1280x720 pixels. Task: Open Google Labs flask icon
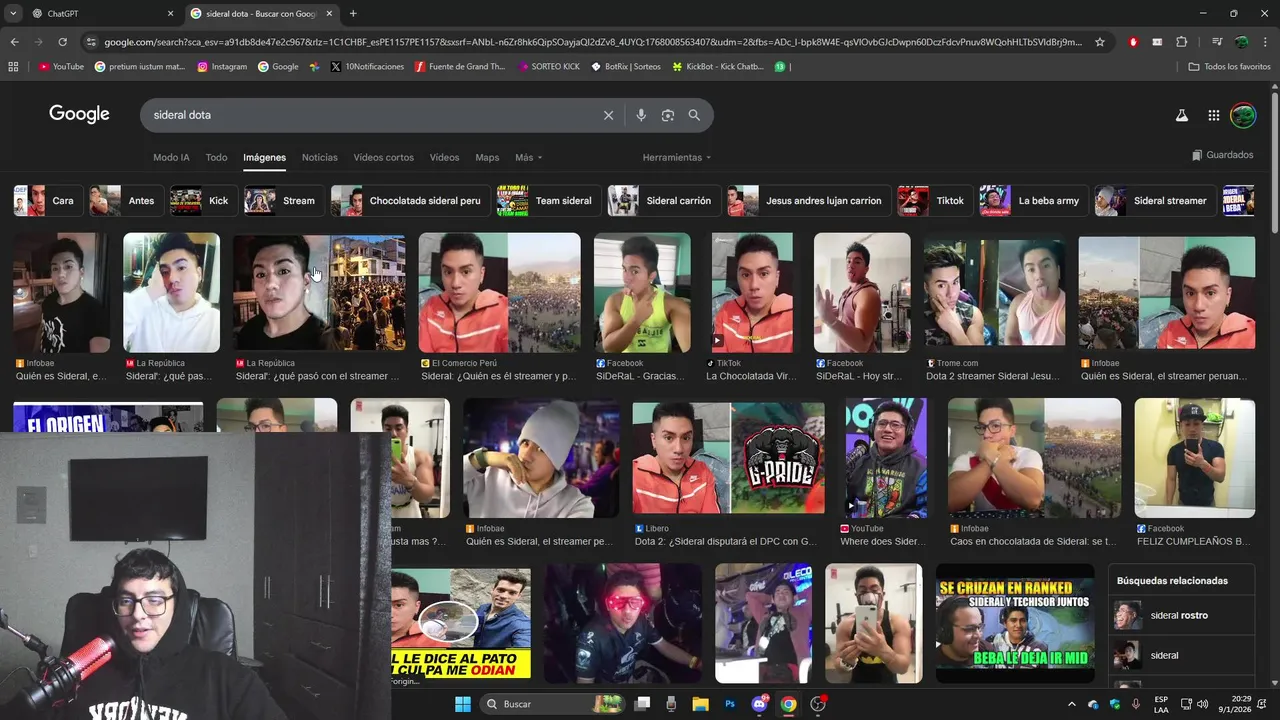[1181, 115]
